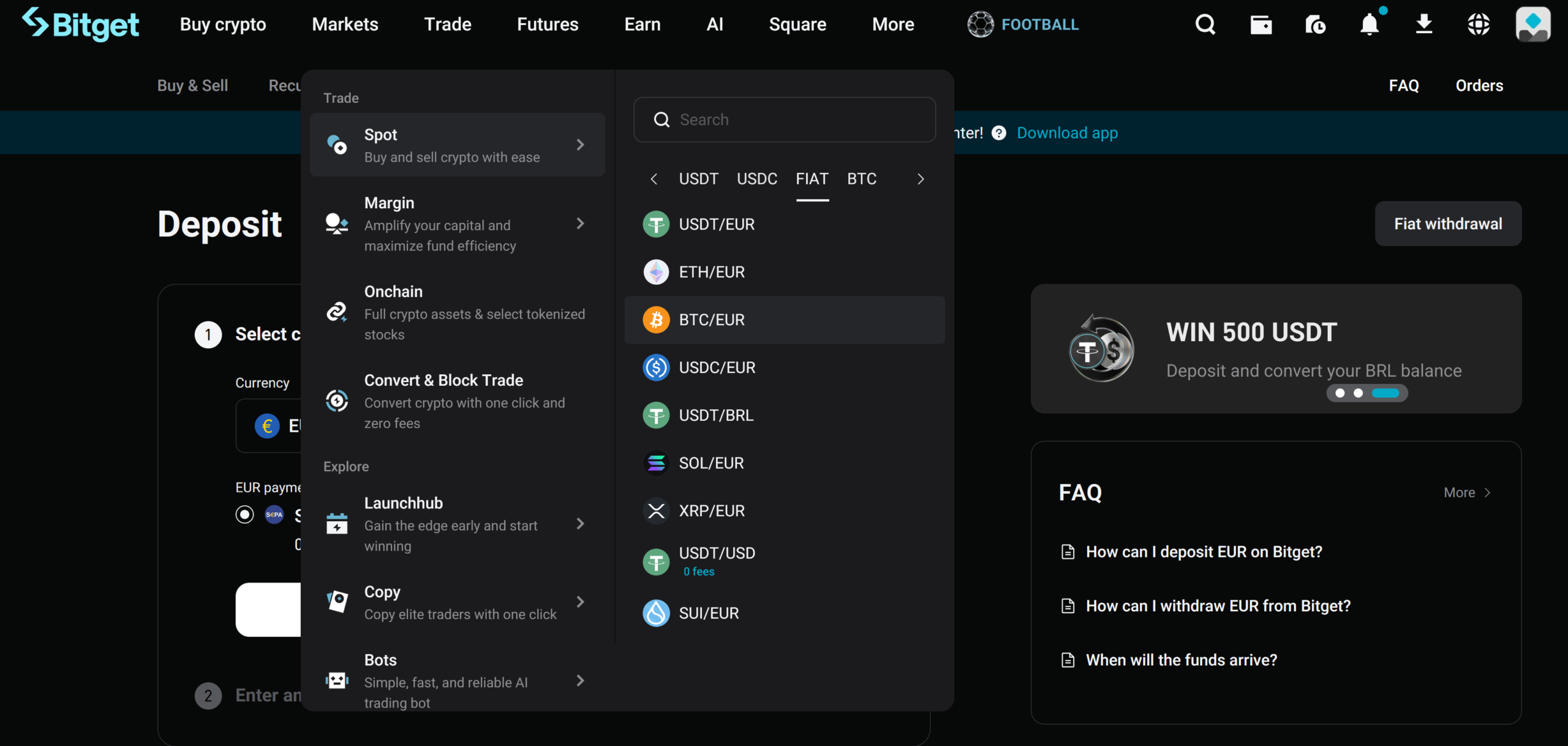Click the Solana icon beside SOL/EUR
This screenshot has width=1568, height=746.
(x=656, y=463)
